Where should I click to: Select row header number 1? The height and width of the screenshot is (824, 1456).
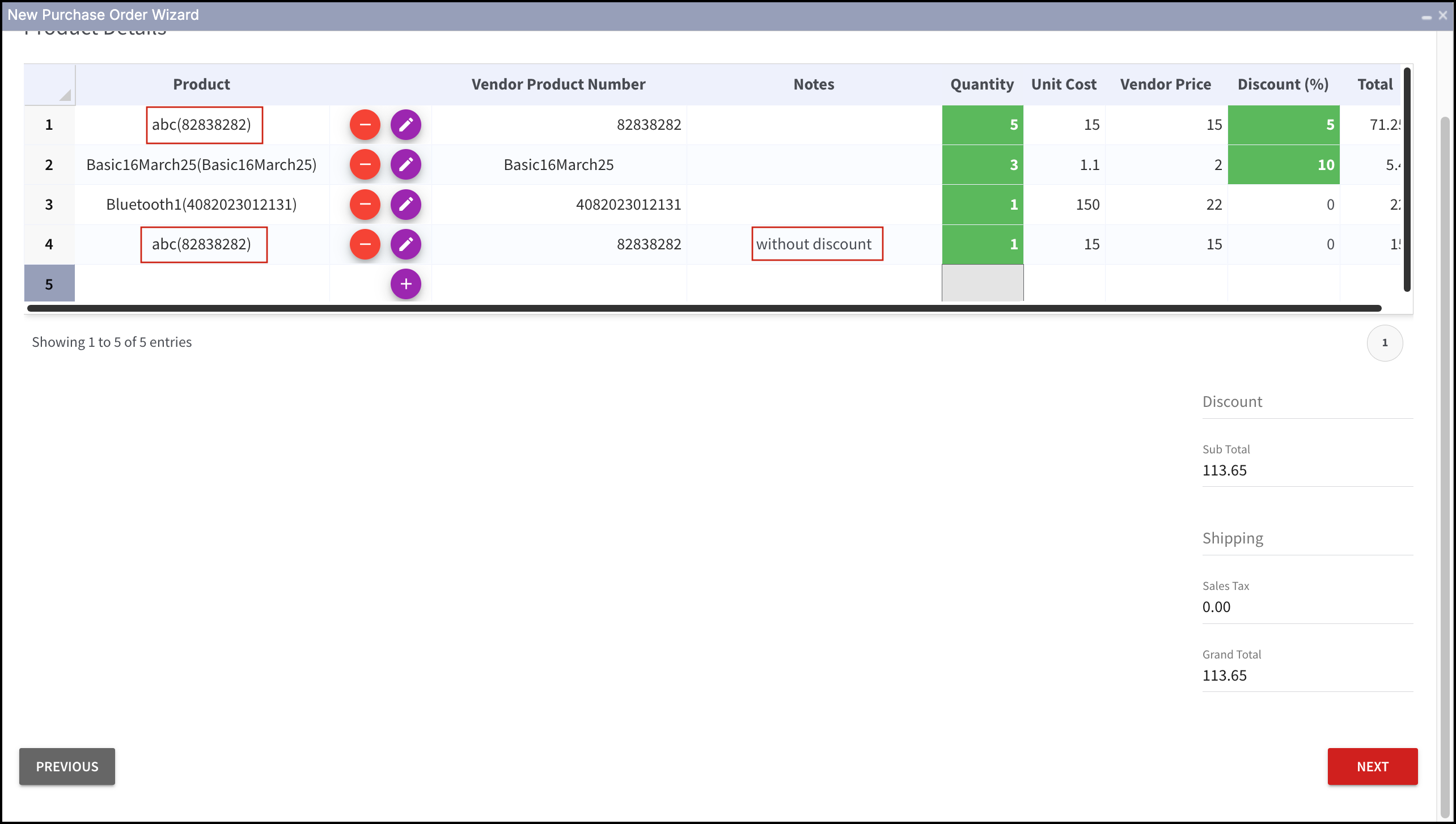point(49,125)
